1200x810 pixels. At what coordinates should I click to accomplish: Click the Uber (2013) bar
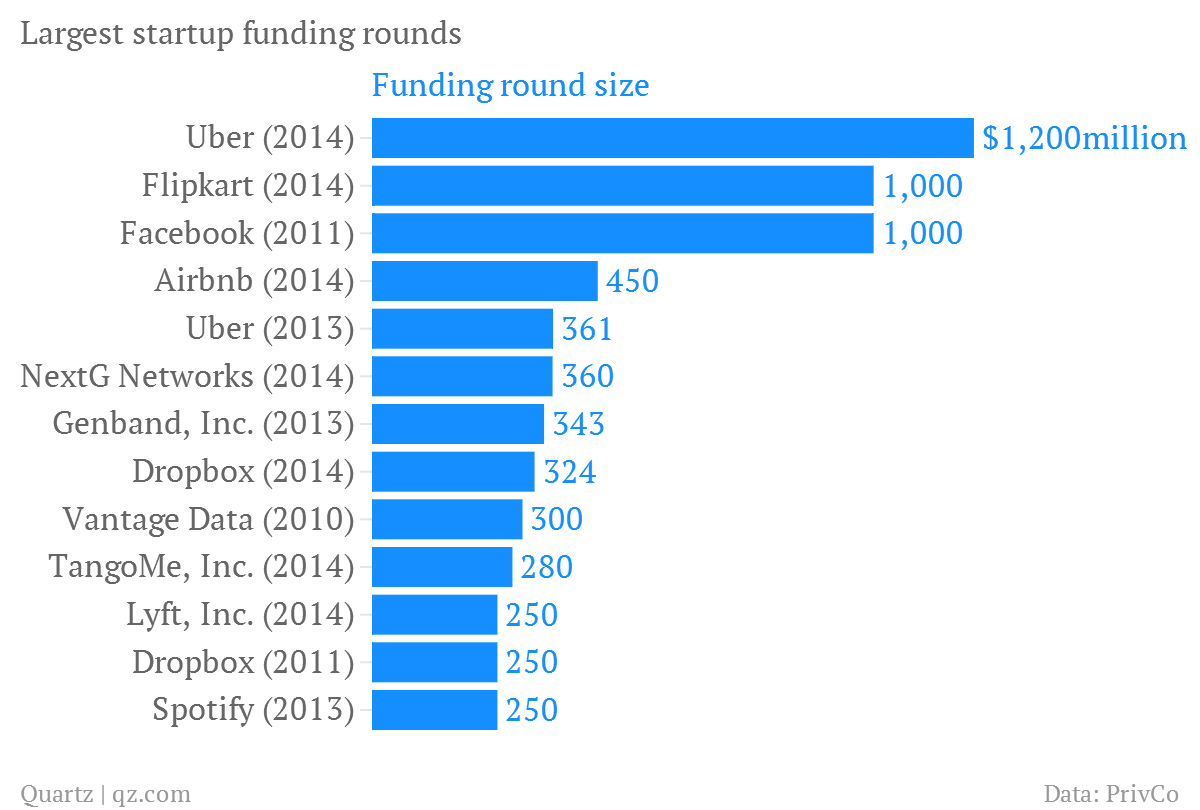click(x=462, y=329)
